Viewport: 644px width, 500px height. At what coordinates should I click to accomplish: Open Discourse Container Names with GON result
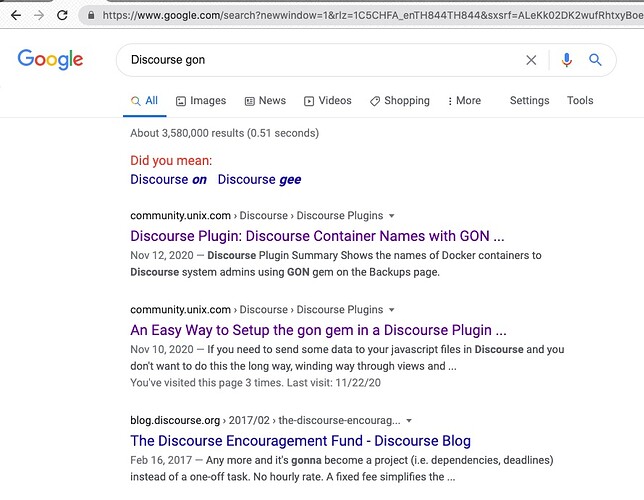[x=317, y=236]
